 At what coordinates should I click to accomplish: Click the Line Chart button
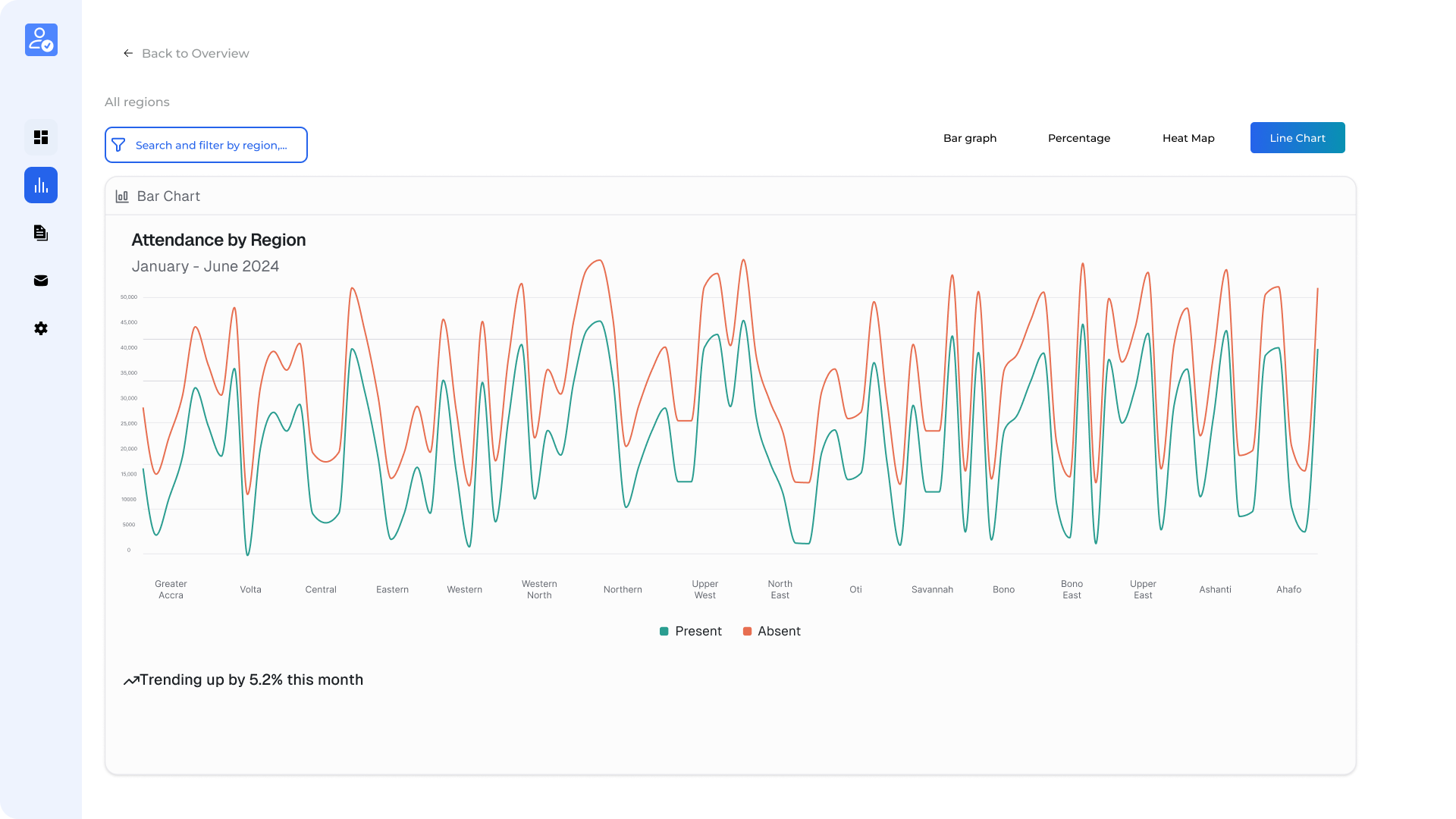coord(1297,137)
